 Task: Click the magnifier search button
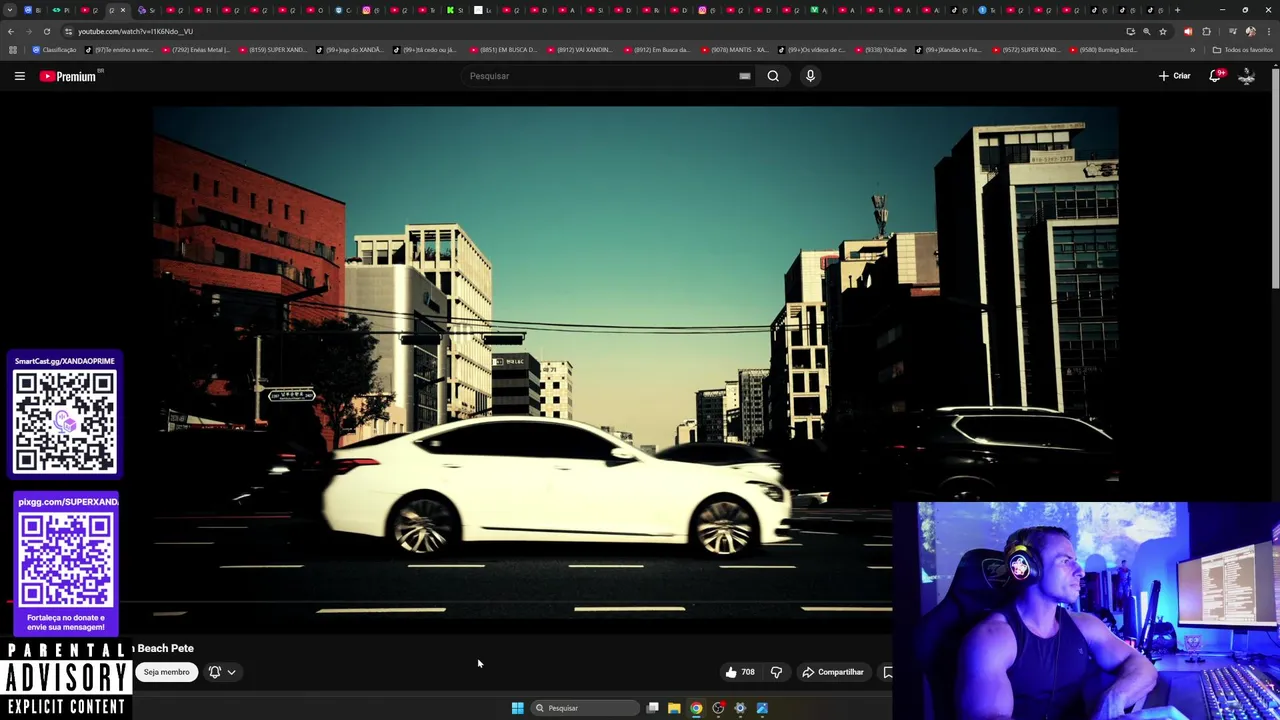coord(773,76)
